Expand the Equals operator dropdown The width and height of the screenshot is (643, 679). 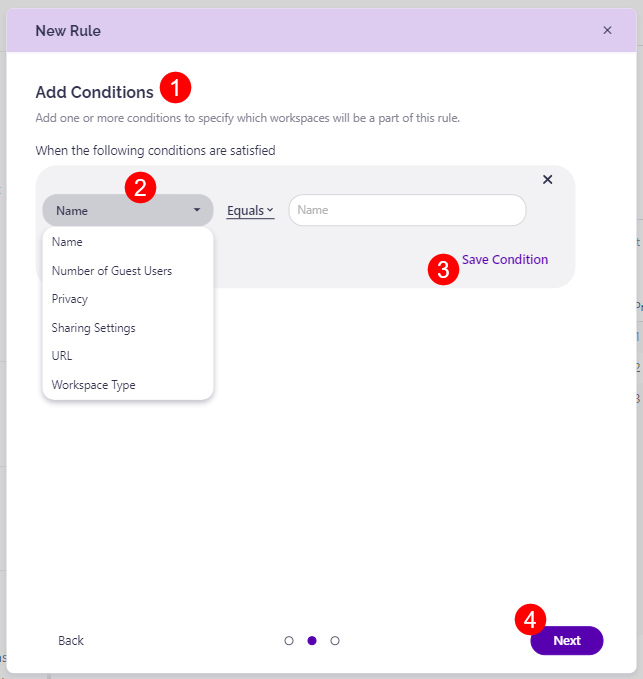[x=250, y=210]
